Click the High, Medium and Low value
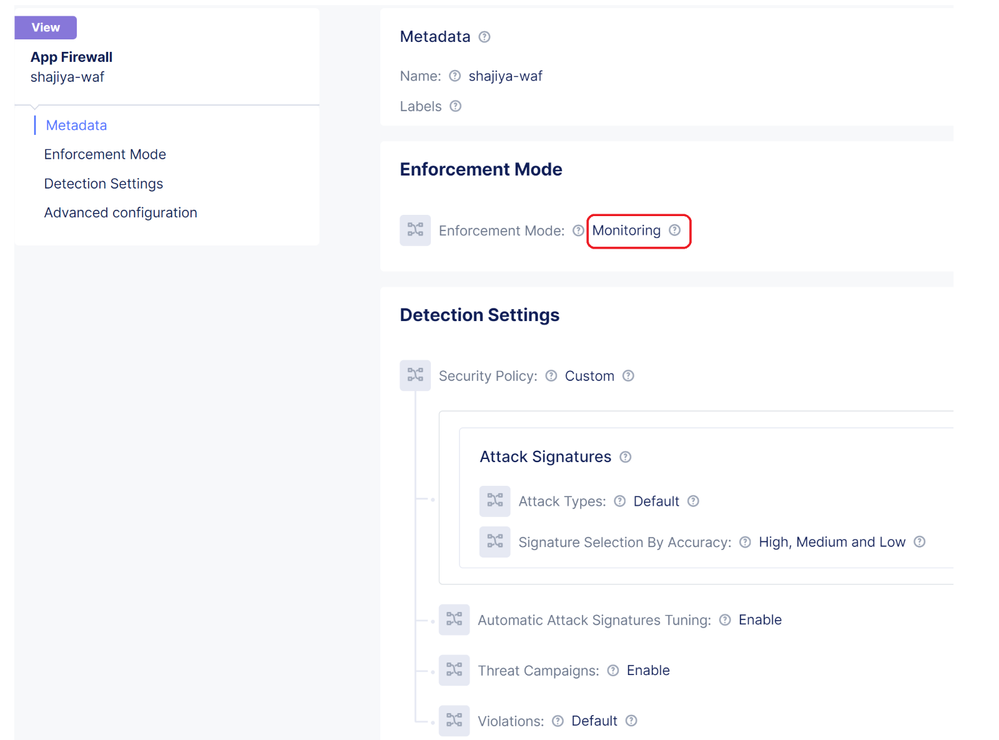 click(x=832, y=542)
